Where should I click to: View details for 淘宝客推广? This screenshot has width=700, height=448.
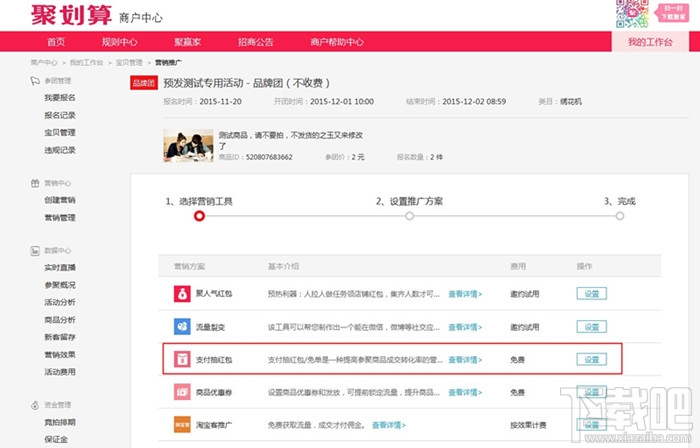click(389, 425)
